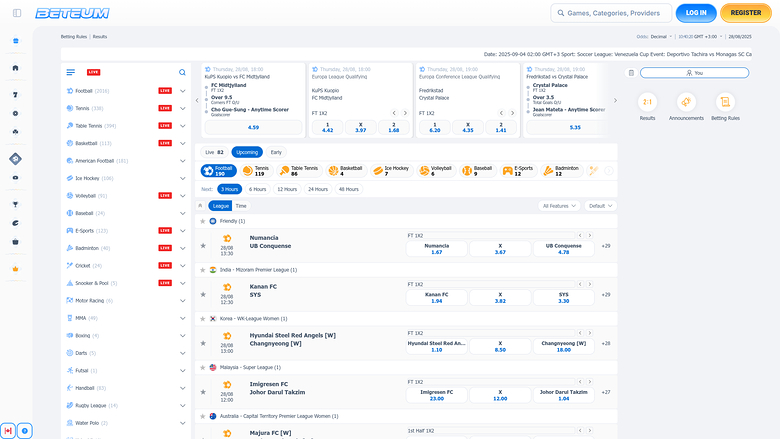The width and height of the screenshot is (780, 439).
Task: Click the home icon in left rail
Action: point(15,68)
